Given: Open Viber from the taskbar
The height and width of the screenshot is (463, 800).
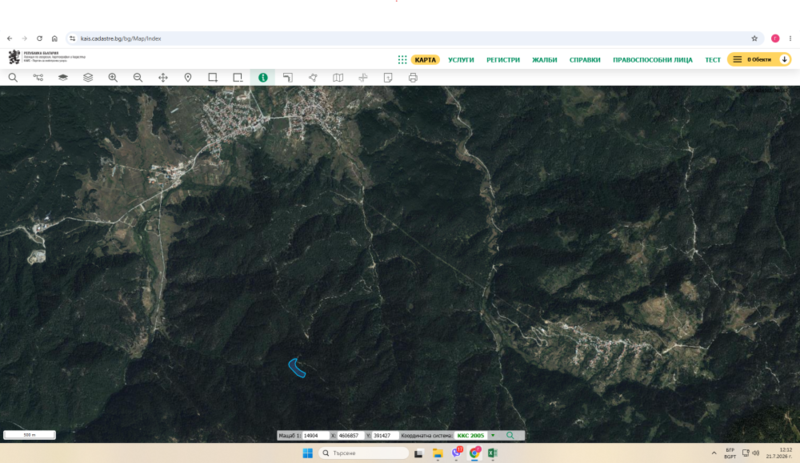Looking at the screenshot, I should click(457, 453).
